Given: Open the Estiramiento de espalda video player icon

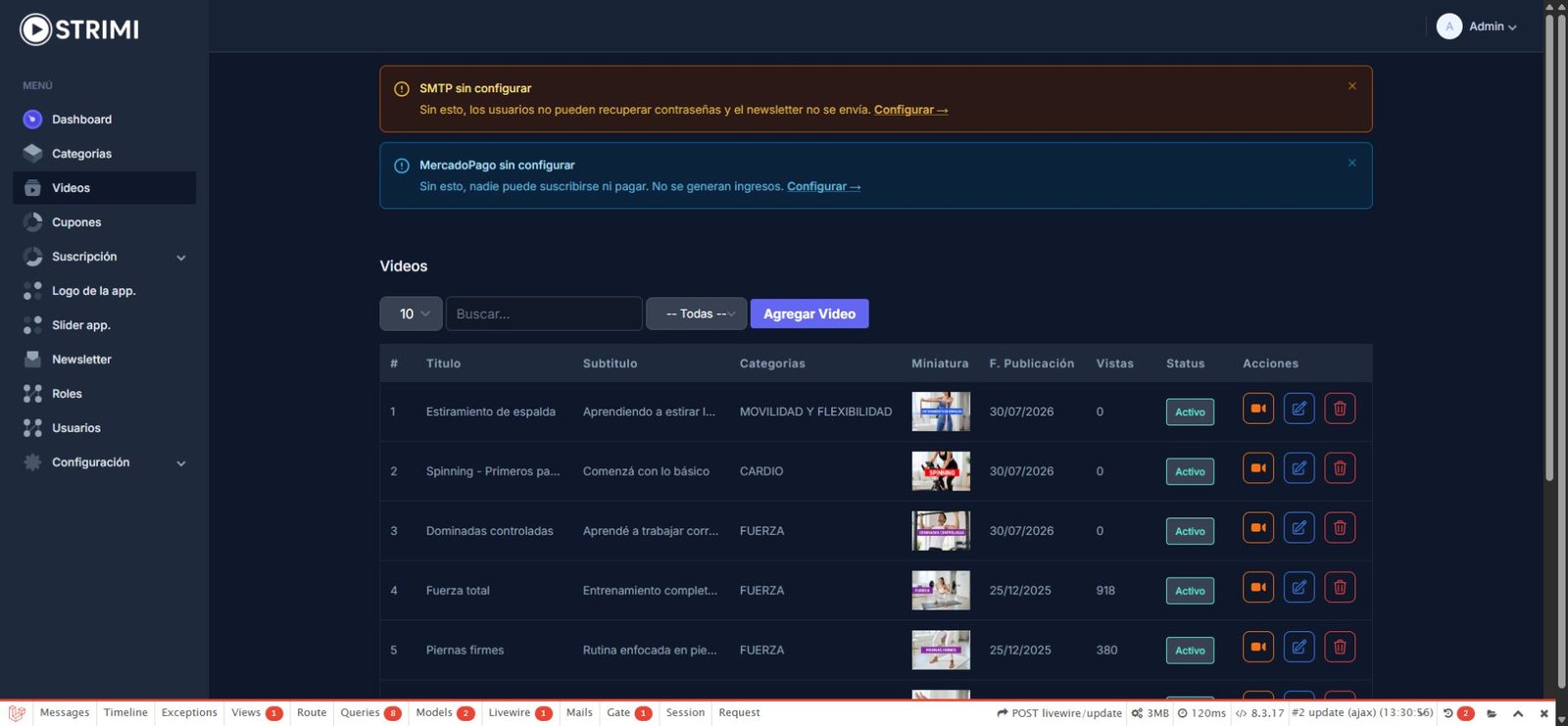Looking at the screenshot, I should coord(1258,409).
